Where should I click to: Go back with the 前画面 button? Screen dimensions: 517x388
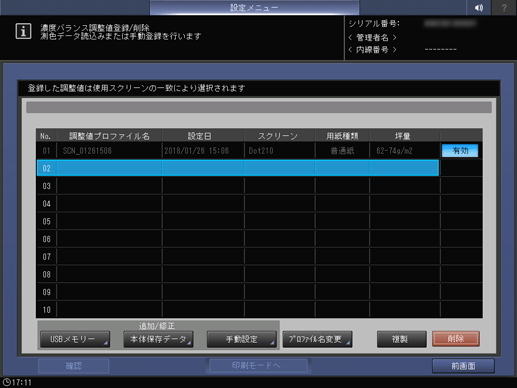pyautogui.click(x=463, y=366)
